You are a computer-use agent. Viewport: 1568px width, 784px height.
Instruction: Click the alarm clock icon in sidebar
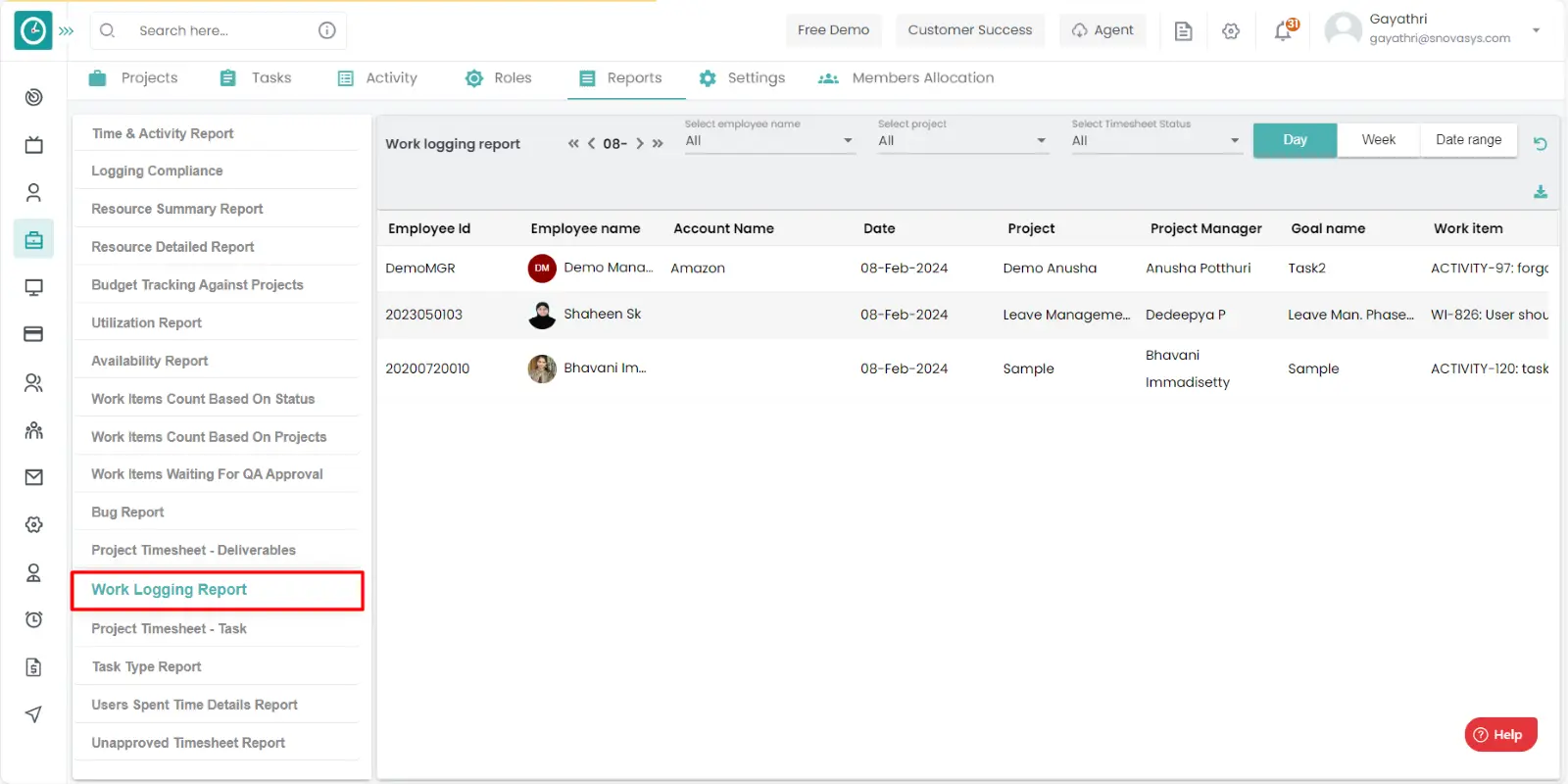33,619
